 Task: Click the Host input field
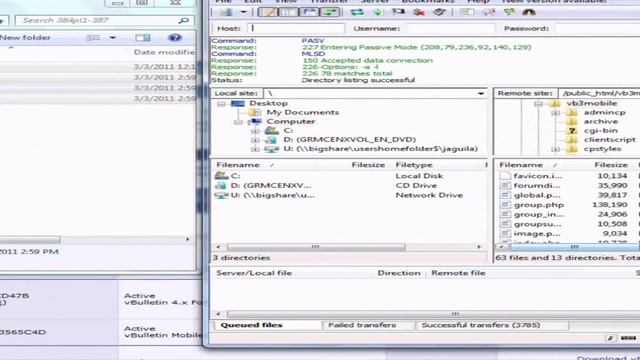point(297,29)
